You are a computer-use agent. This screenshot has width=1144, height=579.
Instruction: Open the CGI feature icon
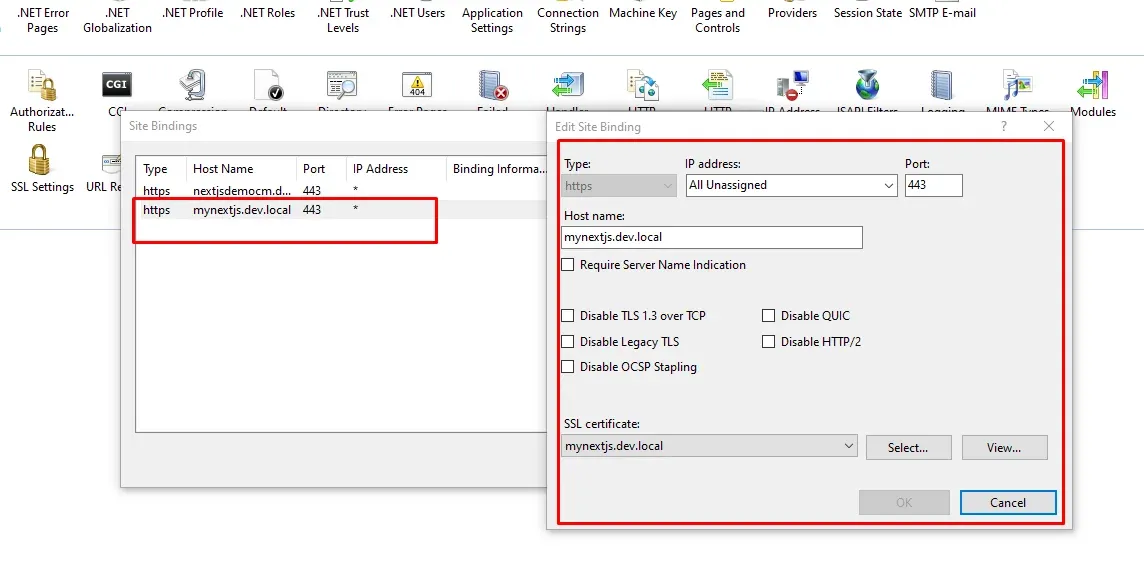point(117,85)
